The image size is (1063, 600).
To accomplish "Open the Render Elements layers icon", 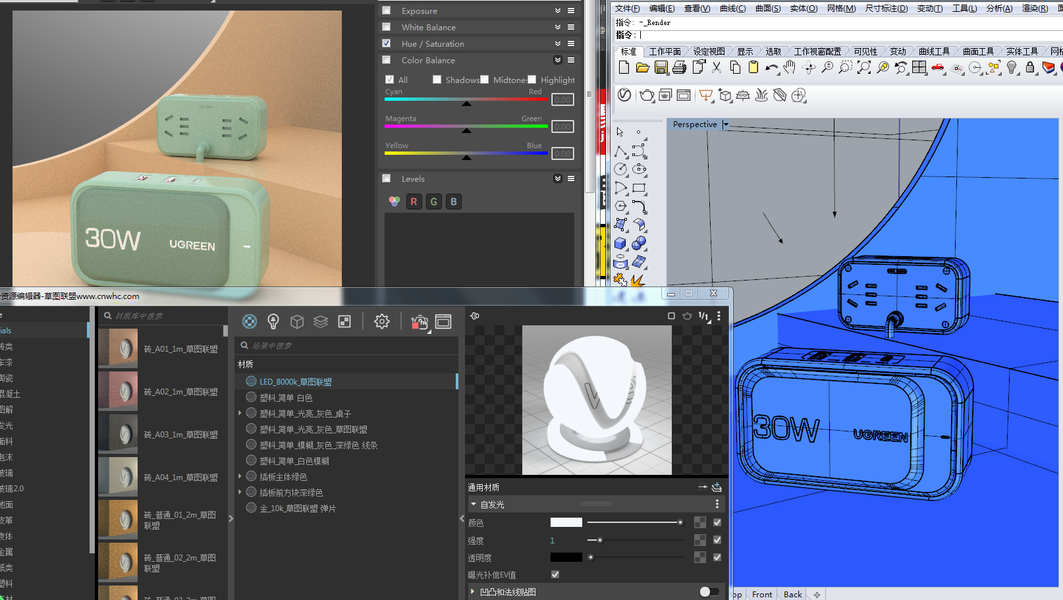I will [x=321, y=321].
